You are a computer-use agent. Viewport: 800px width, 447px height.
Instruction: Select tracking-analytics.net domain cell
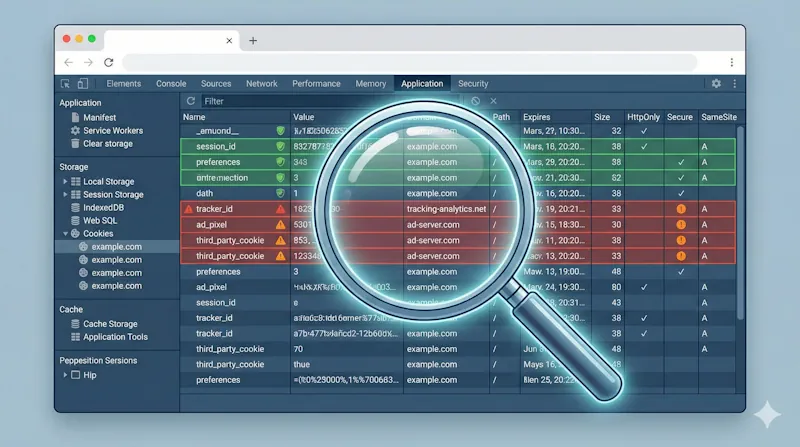[446, 209]
